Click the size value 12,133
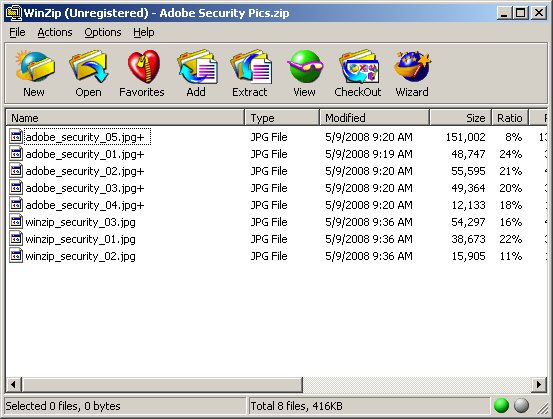The height and width of the screenshot is (419, 553). pyautogui.click(x=468, y=205)
